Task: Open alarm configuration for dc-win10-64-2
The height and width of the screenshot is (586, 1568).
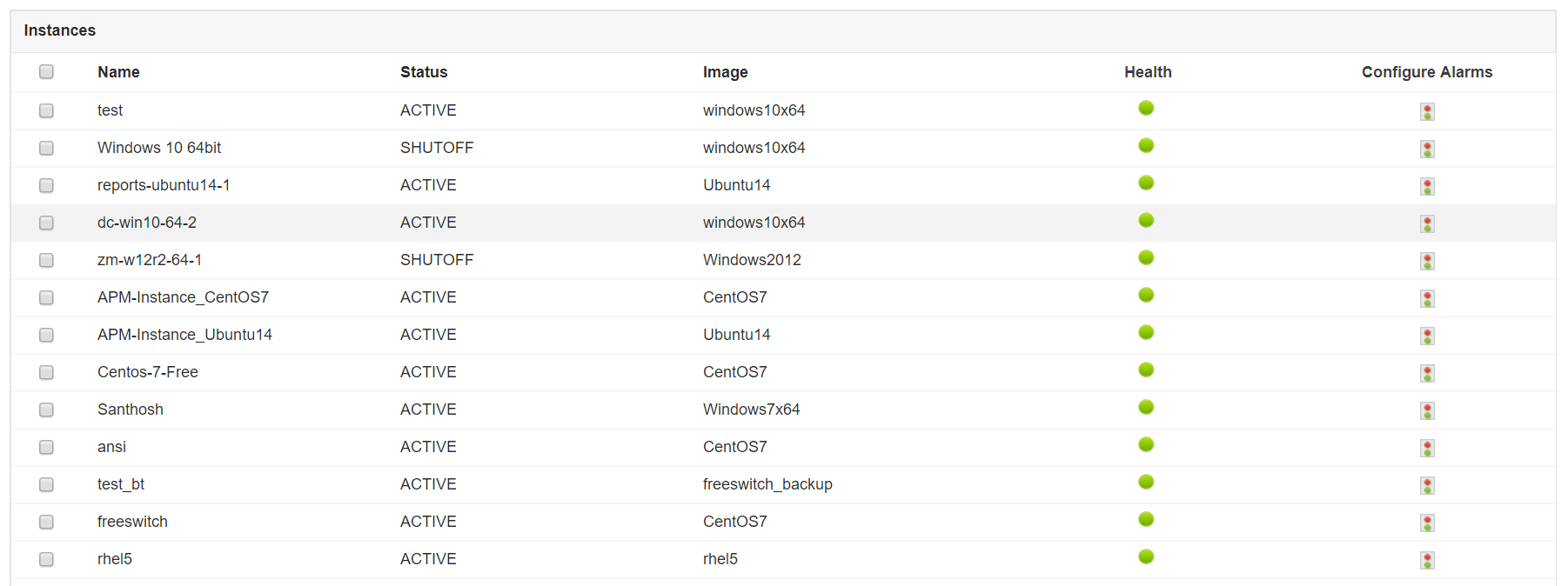Action: point(1427,223)
